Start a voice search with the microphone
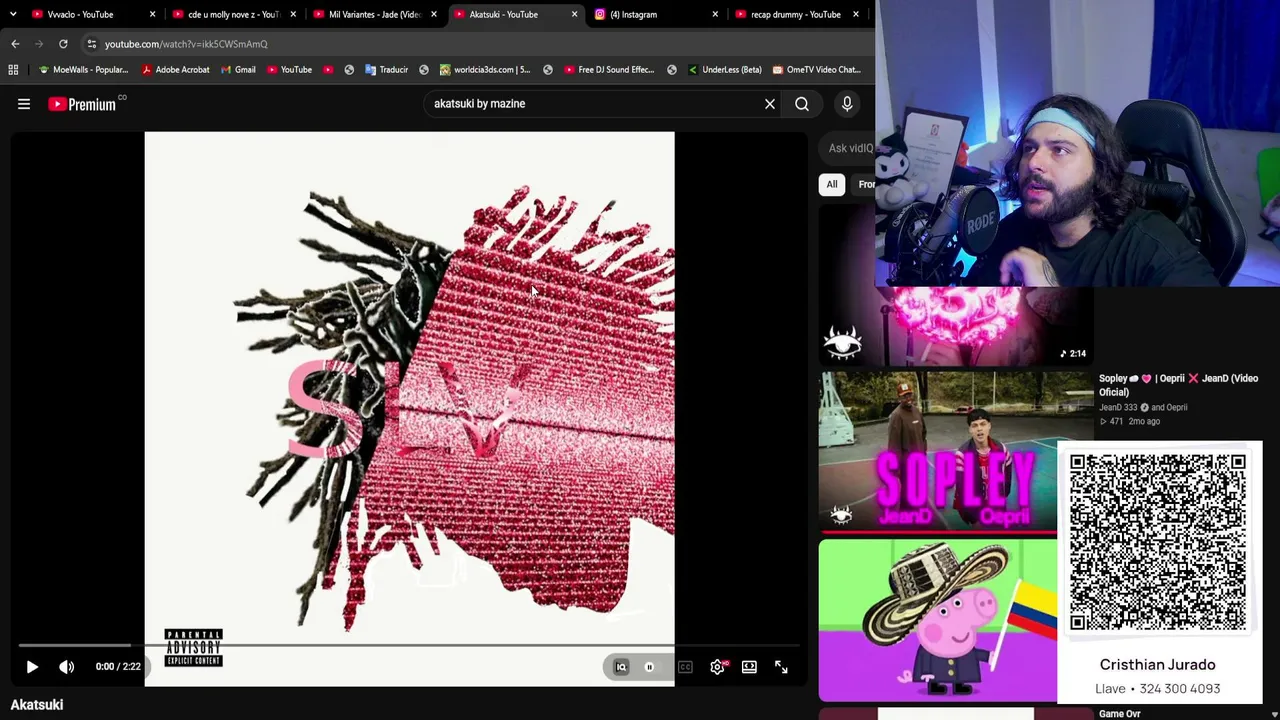The image size is (1280, 720). 847,104
